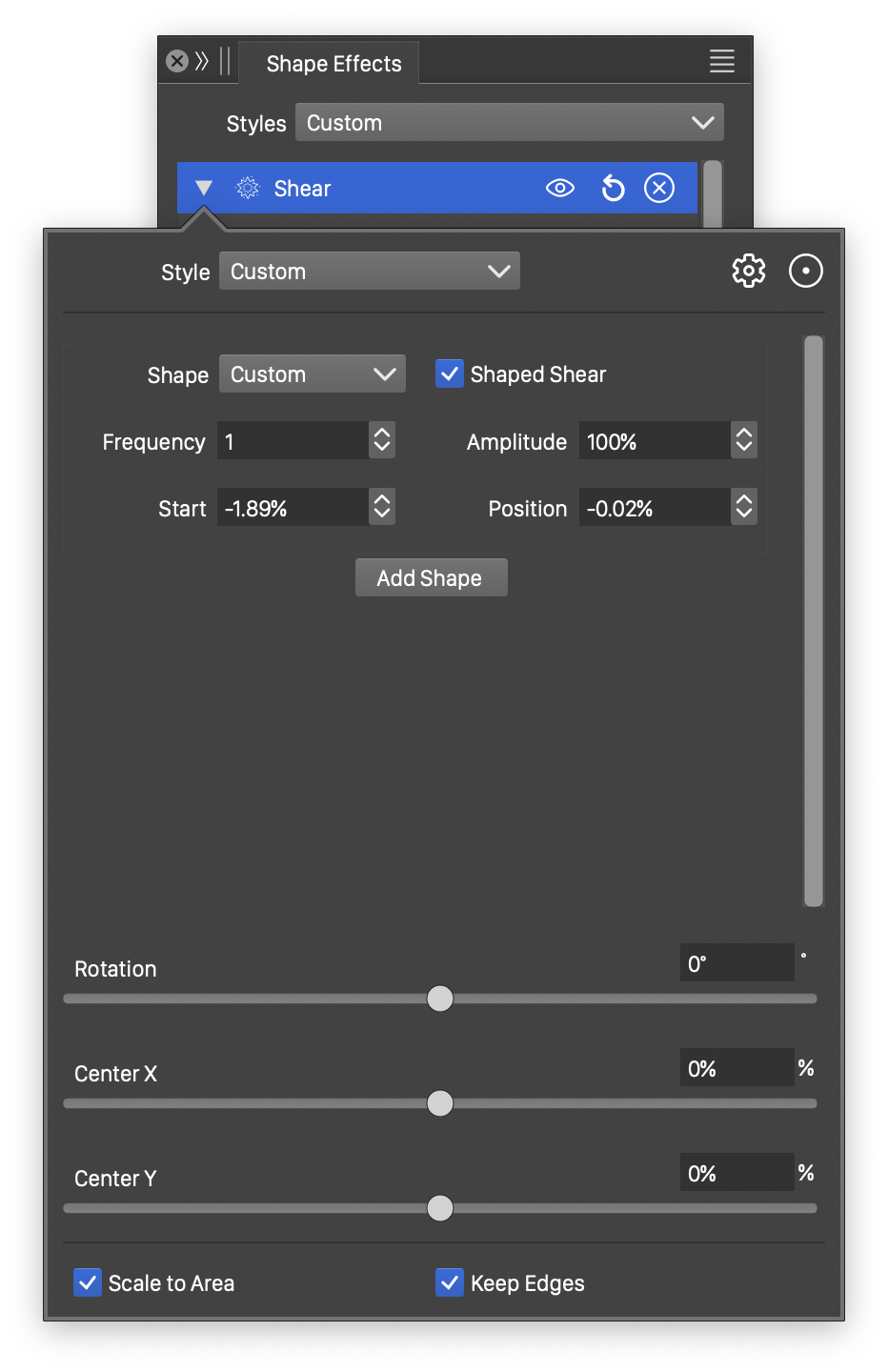Click the double-chevron collapse panel icon
Image resolution: width=888 pixels, height=1372 pixels.
[x=202, y=62]
